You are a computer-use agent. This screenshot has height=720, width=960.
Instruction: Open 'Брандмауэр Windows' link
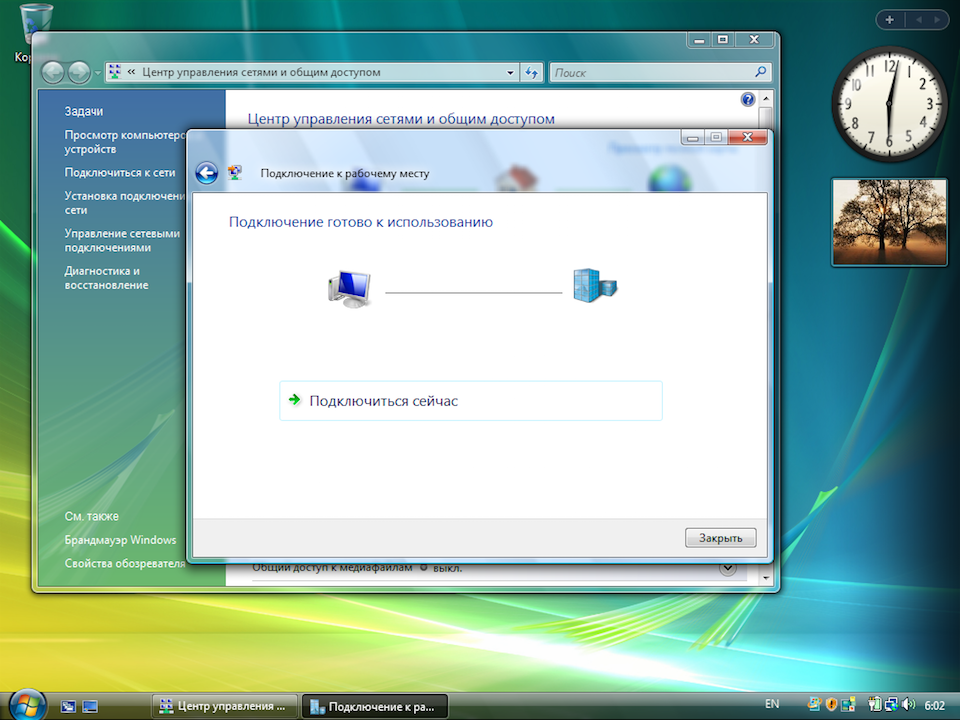(121, 540)
